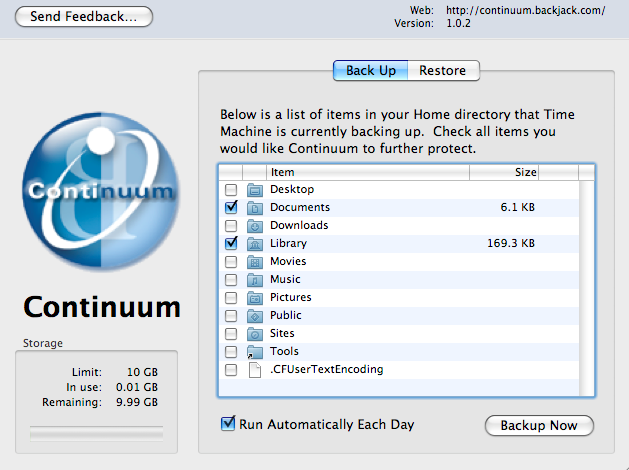Click the Tools alias folder icon
This screenshot has width=629, height=470.
pos(255,352)
